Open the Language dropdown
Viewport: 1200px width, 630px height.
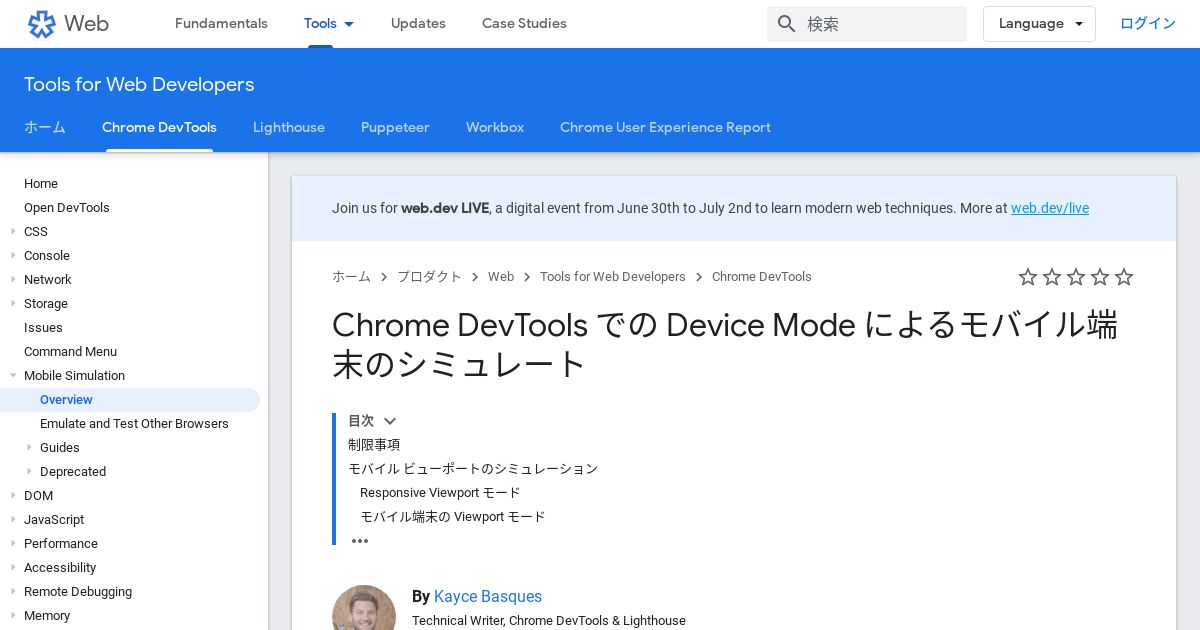pos(1039,24)
